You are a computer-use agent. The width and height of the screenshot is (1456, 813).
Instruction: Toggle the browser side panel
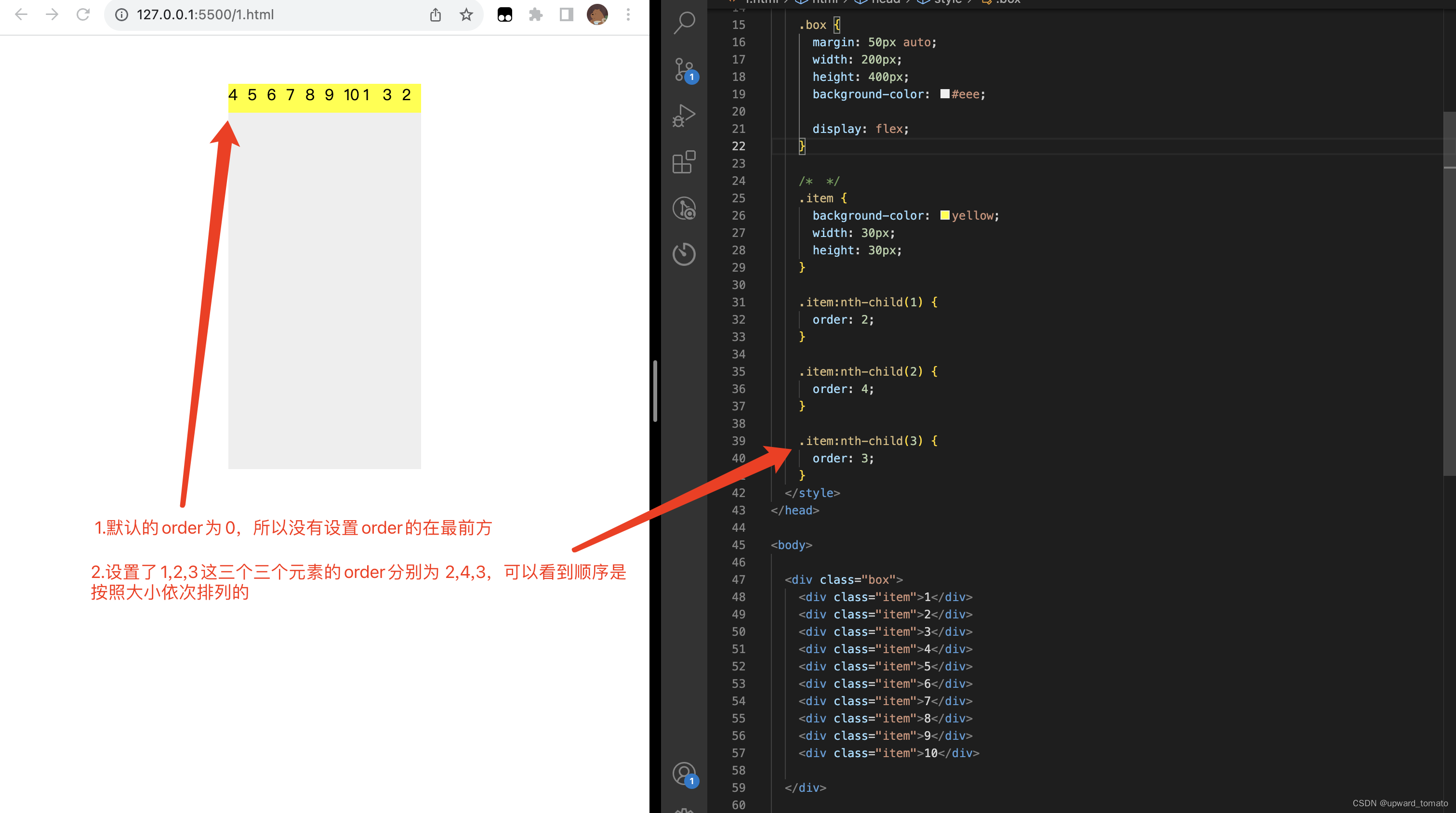566,14
